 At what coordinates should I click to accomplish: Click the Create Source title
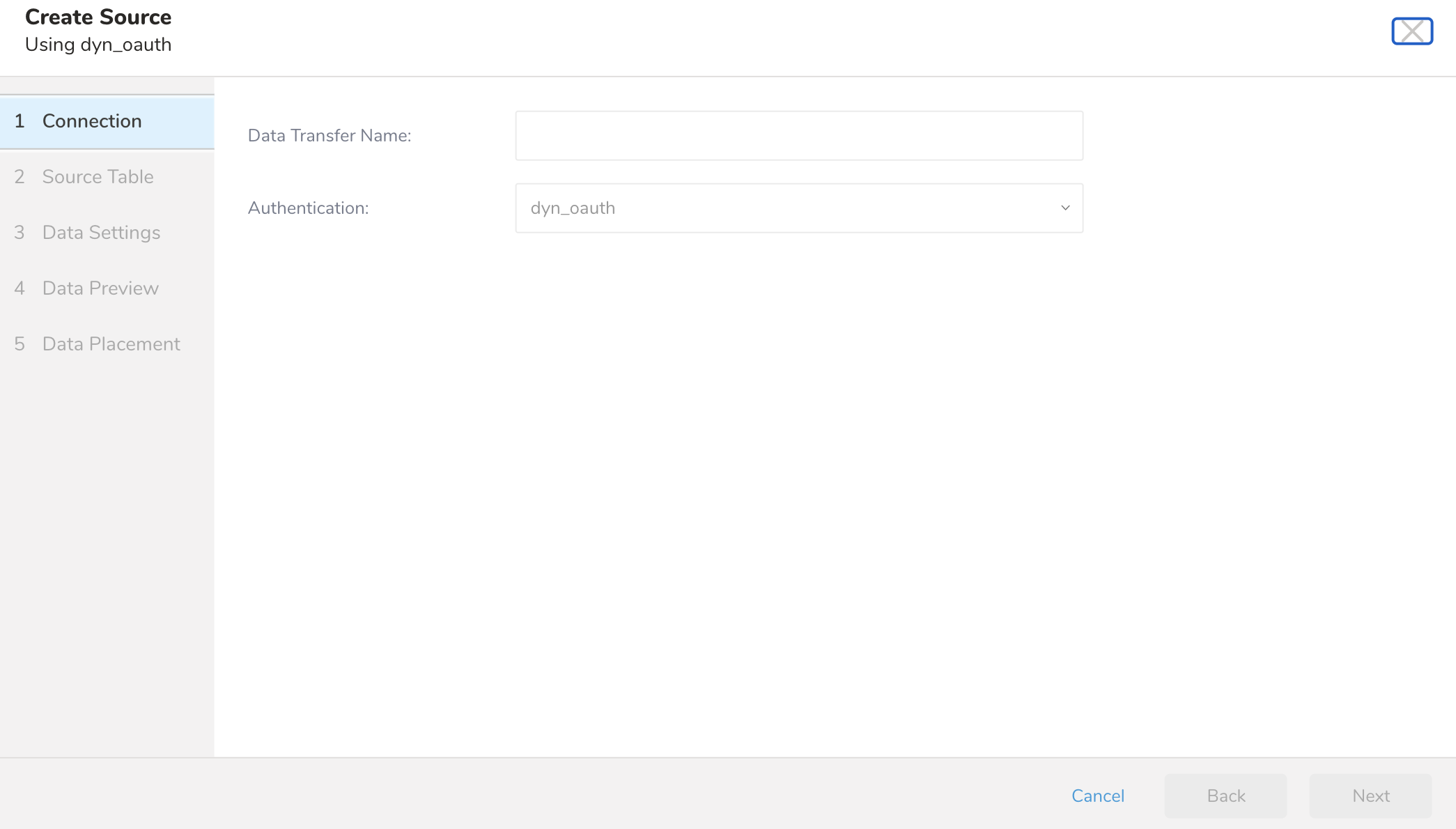pyautogui.click(x=98, y=17)
